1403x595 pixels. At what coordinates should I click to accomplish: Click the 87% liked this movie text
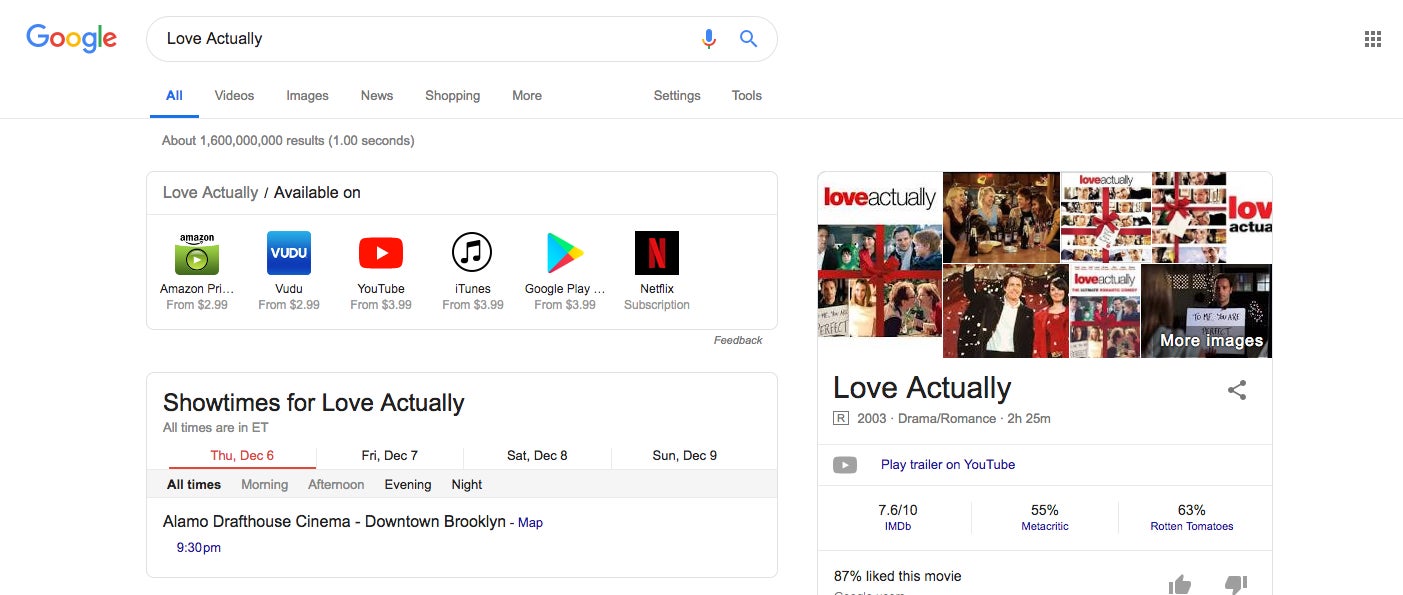point(898,577)
